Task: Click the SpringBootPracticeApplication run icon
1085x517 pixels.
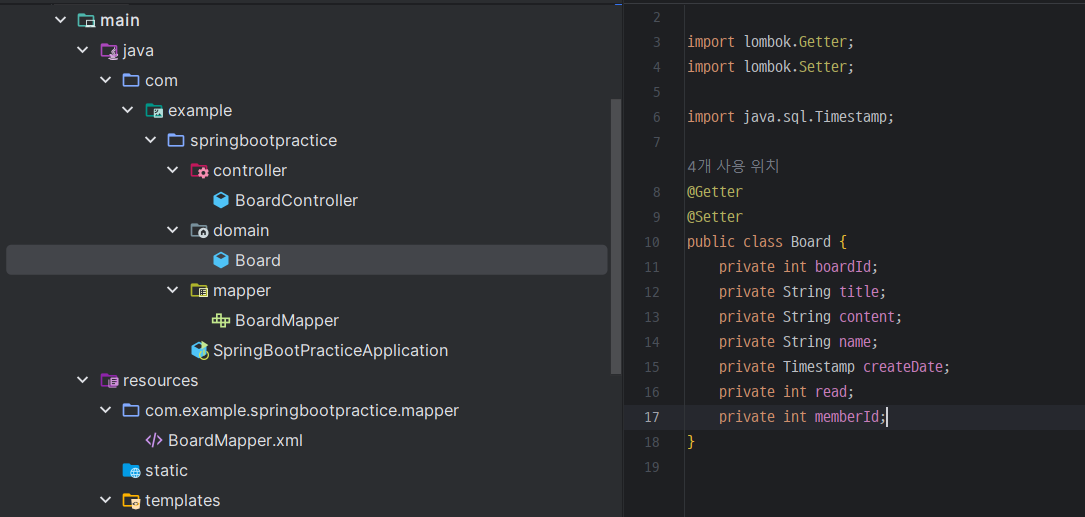Action: coord(199,351)
